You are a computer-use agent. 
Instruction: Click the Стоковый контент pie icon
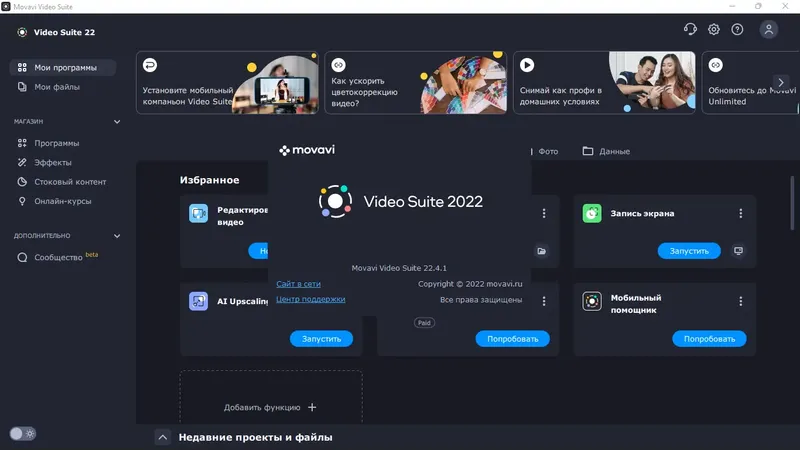[22, 182]
